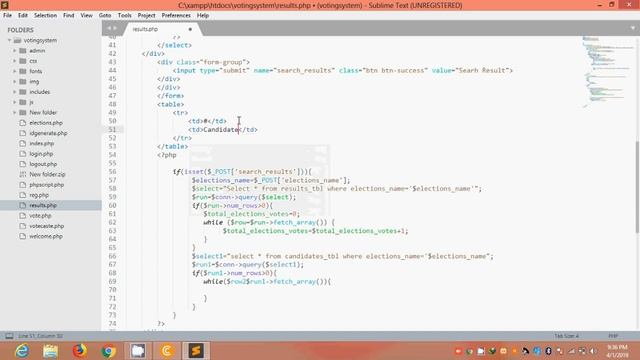Change the Tab Size setting
Viewport: 640px width, 360px height.
coord(566,336)
